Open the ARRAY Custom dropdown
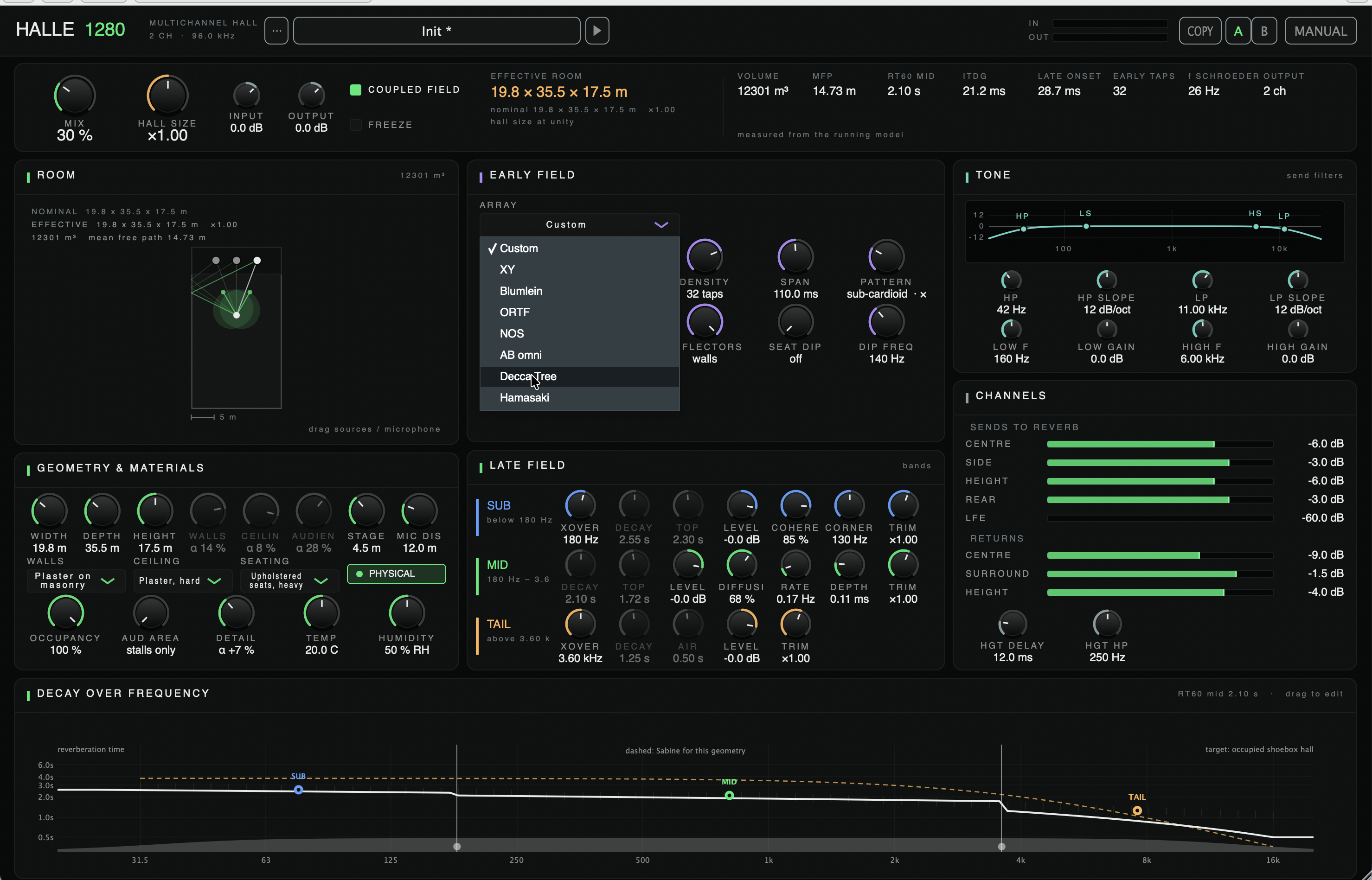1372x880 pixels. point(579,224)
